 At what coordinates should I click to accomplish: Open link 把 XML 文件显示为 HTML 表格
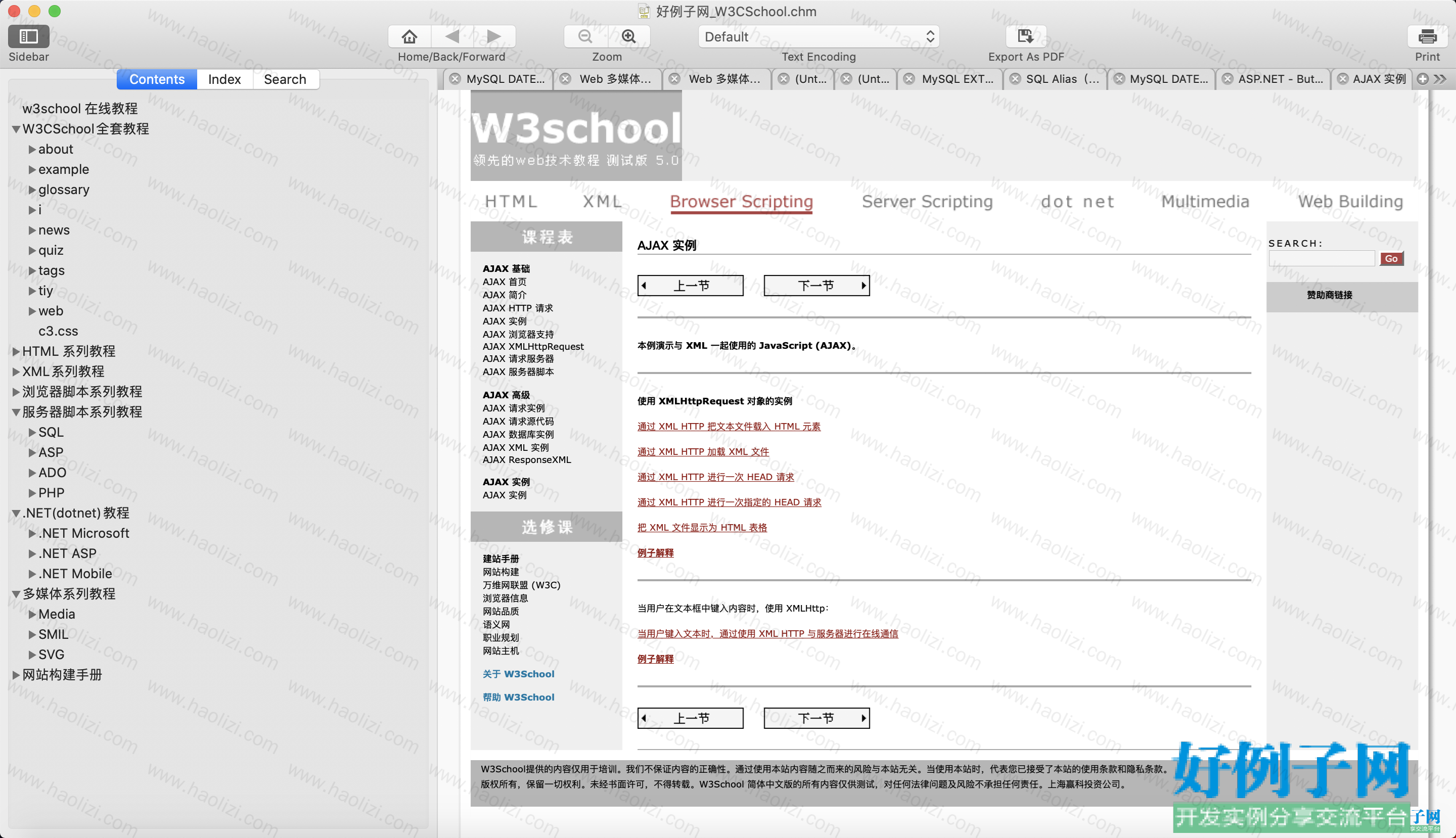702,528
